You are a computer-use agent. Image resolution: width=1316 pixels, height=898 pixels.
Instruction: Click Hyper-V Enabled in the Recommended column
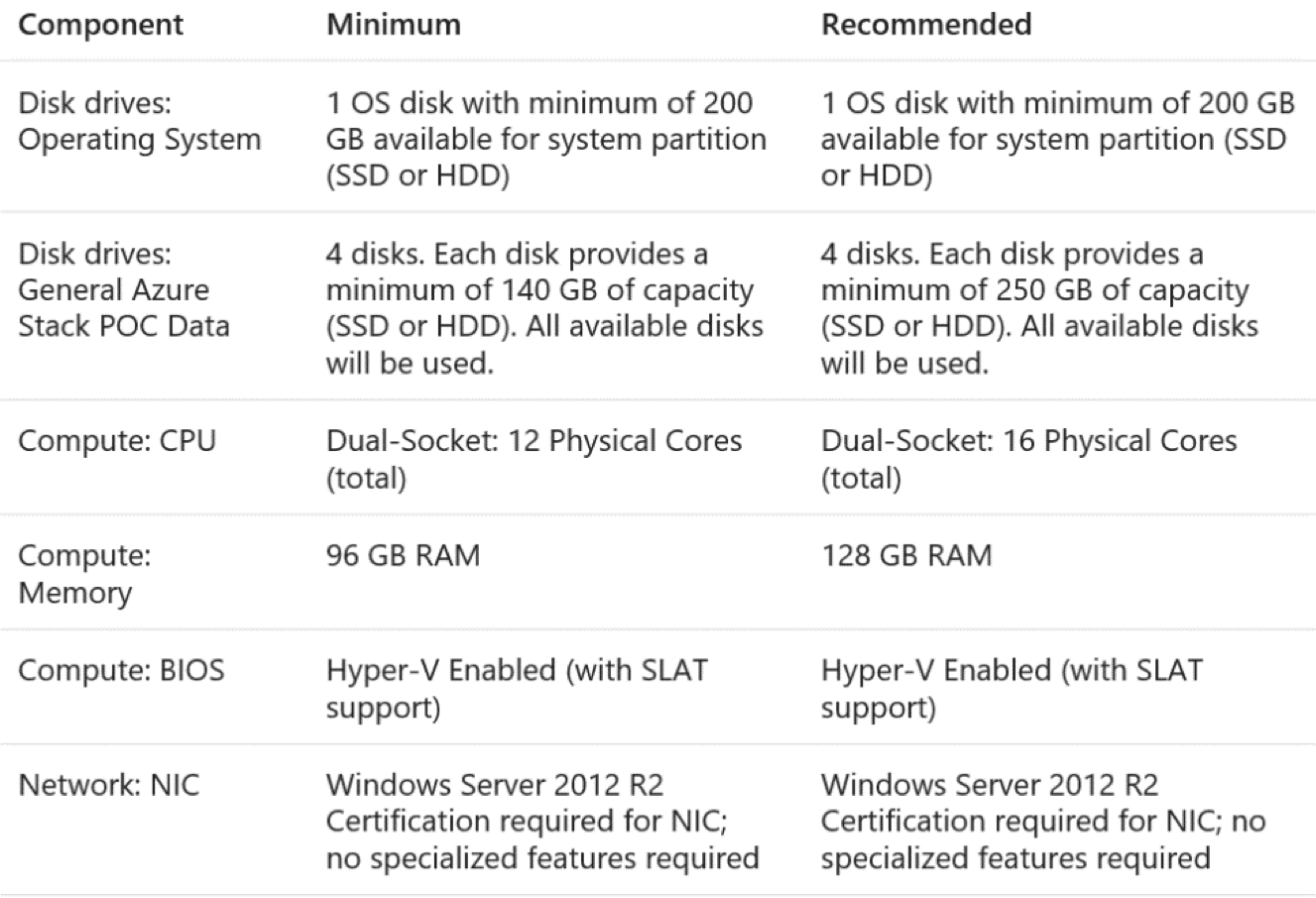click(x=1011, y=688)
